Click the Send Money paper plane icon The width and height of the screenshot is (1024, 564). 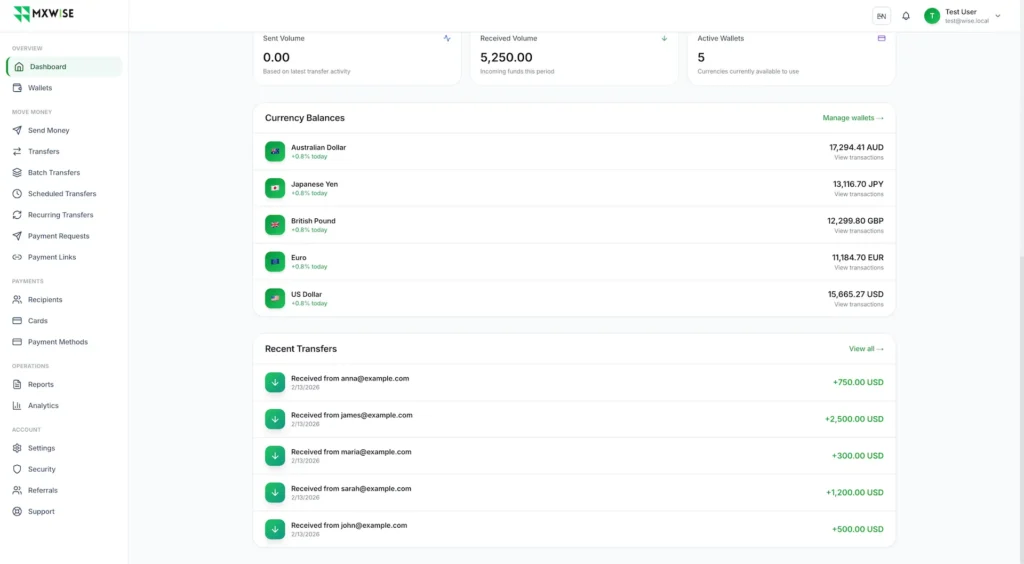click(17, 130)
